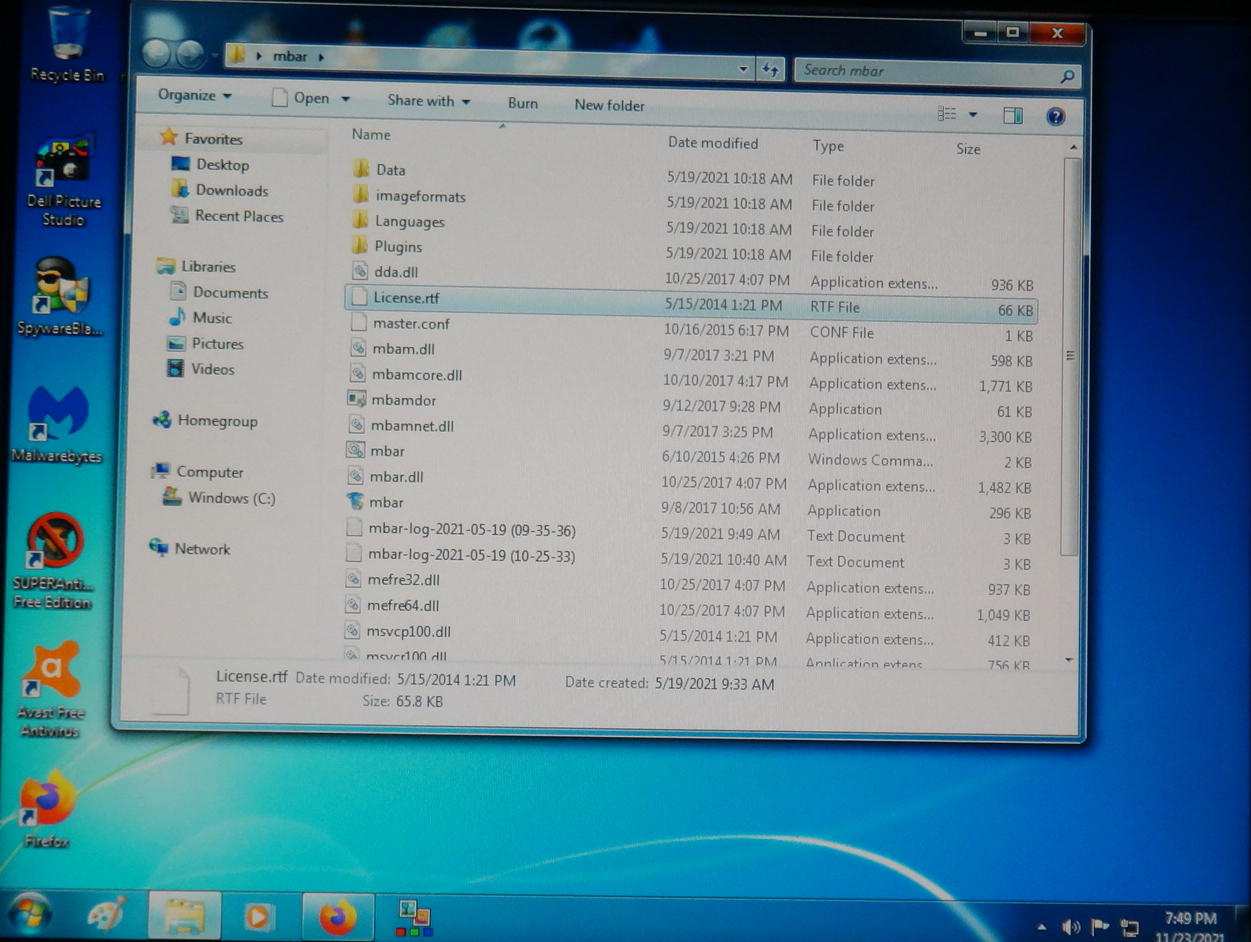Select Homegroup in navigation pane
The width and height of the screenshot is (1251, 942).
point(204,421)
